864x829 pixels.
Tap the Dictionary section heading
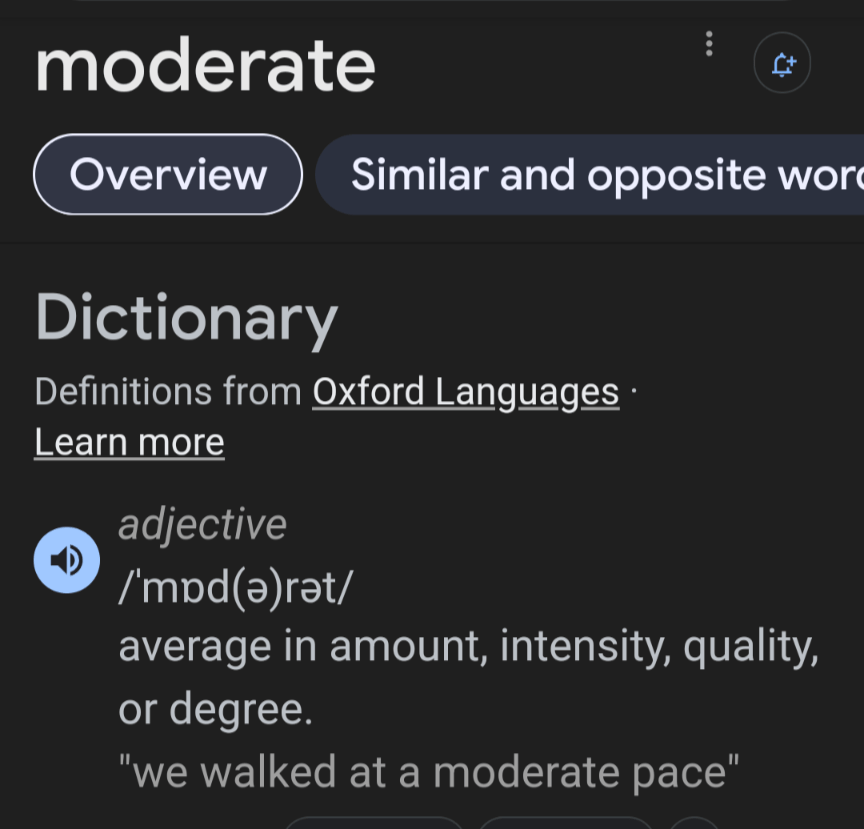point(186,318)
